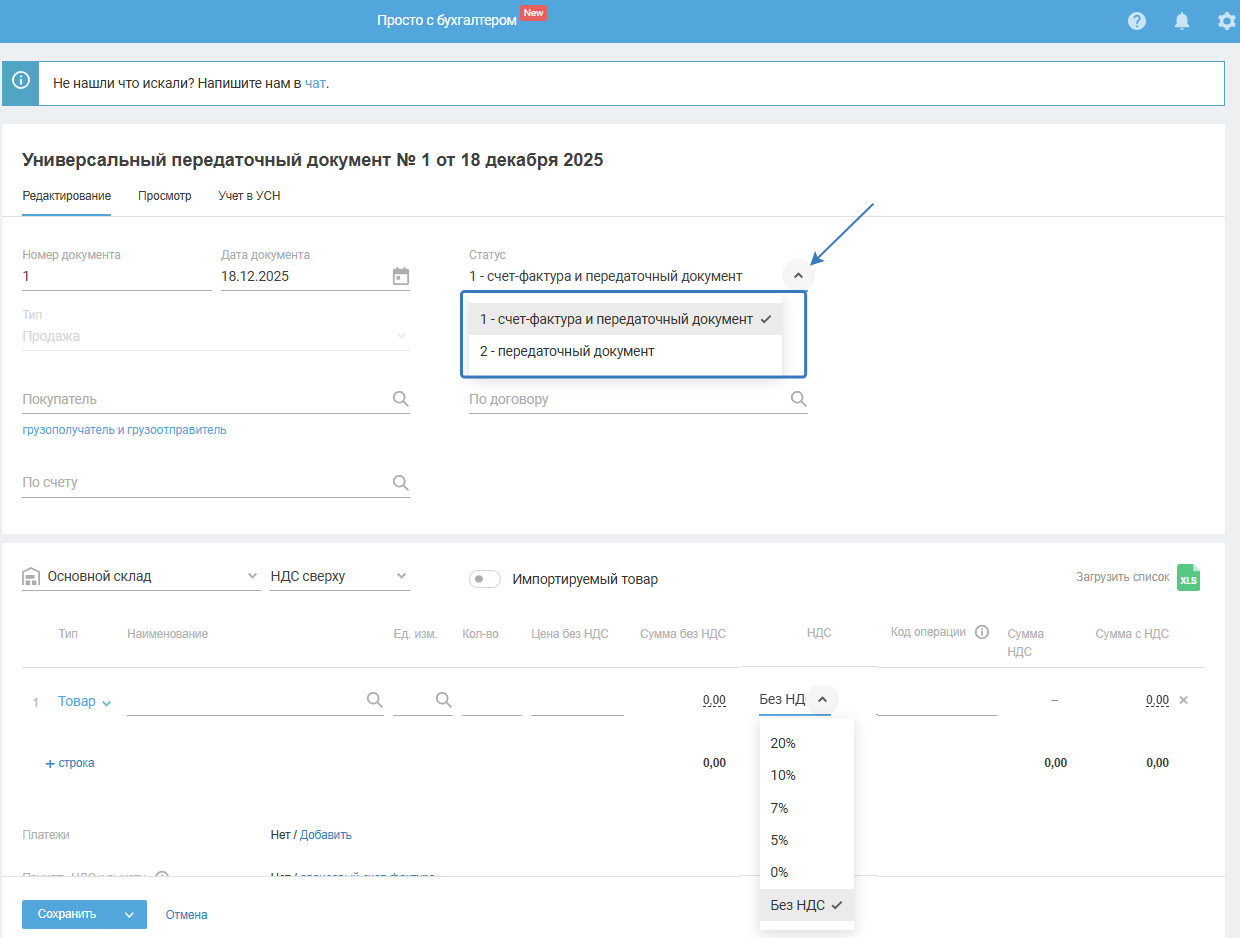Open the document date calendar picker
This screenshot has width=1240, height=938.
click(x=401, y=276)
